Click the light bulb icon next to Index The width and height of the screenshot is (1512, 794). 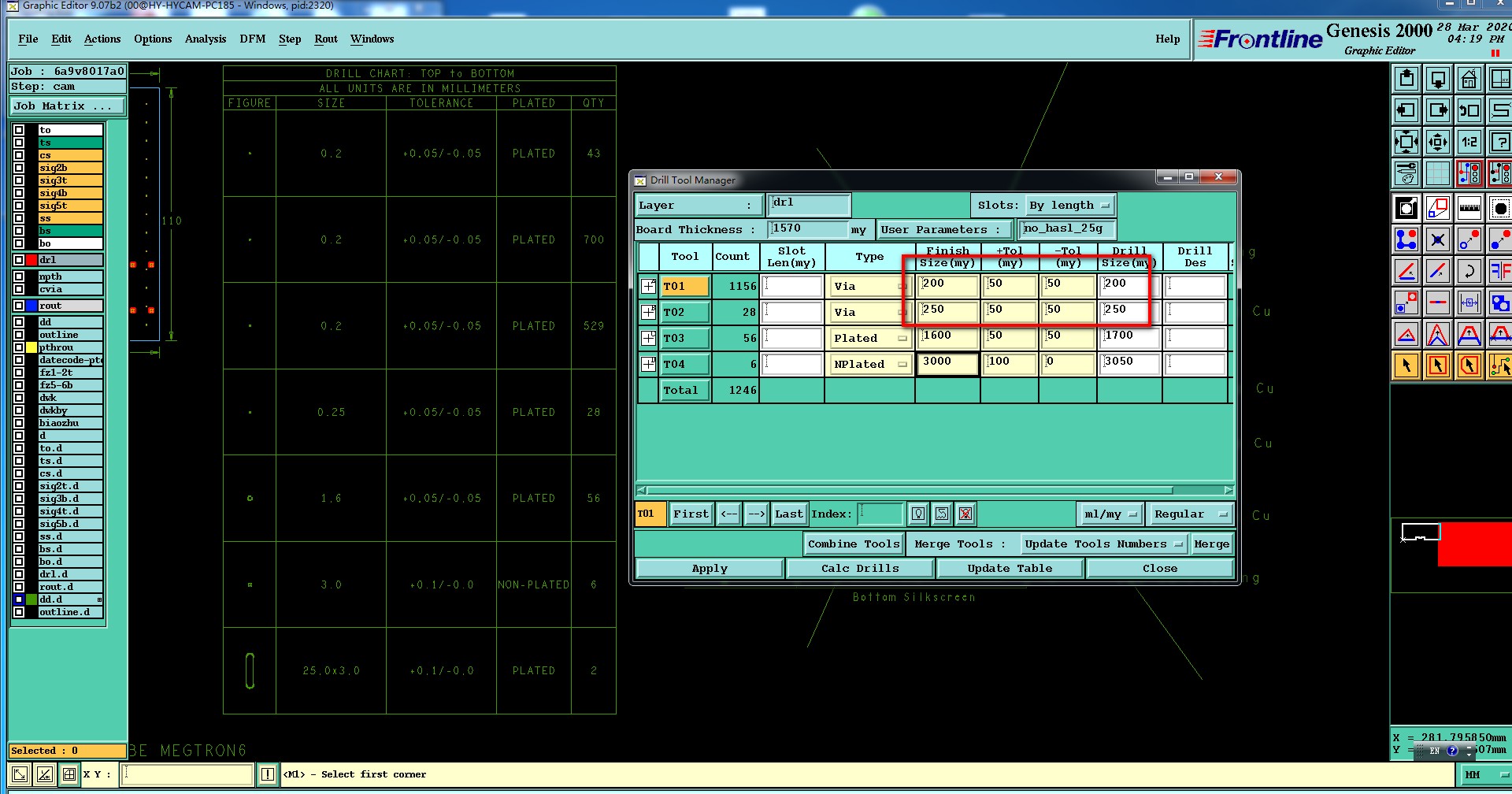tap(918, 514)
